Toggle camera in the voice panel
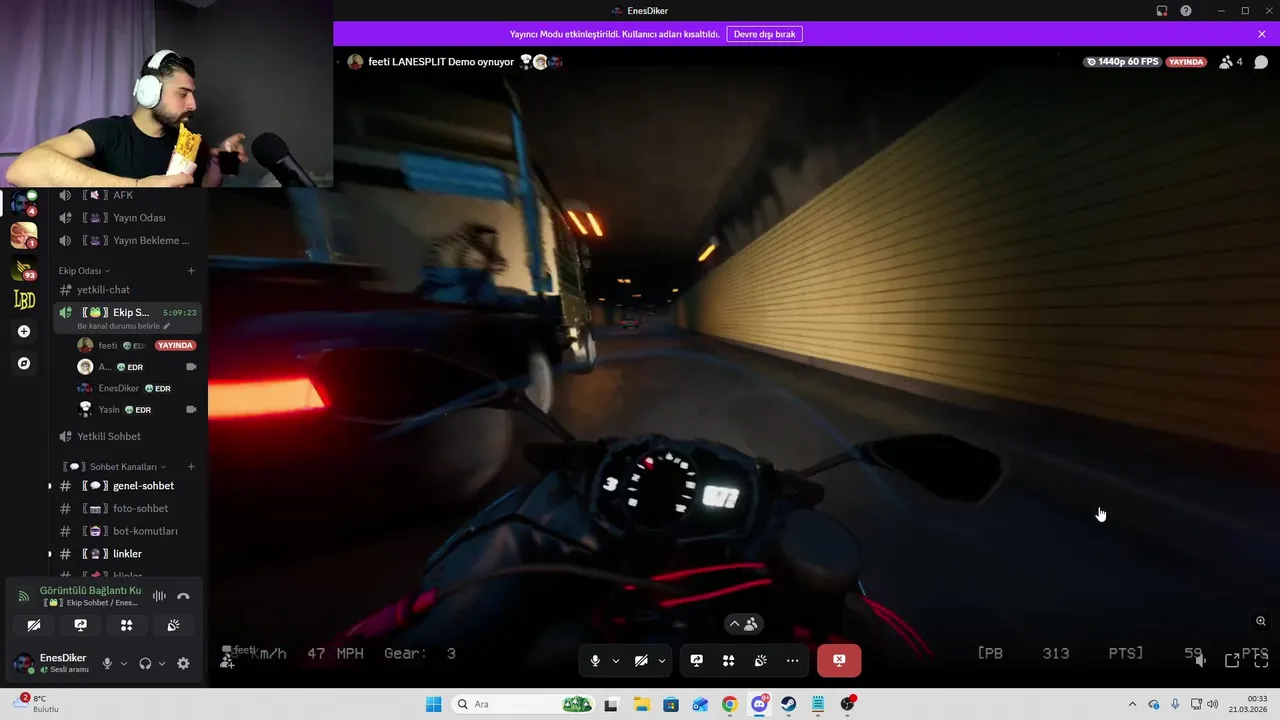Image resolution: width=1280 pixels, height=720 pixels. point(34,626)
